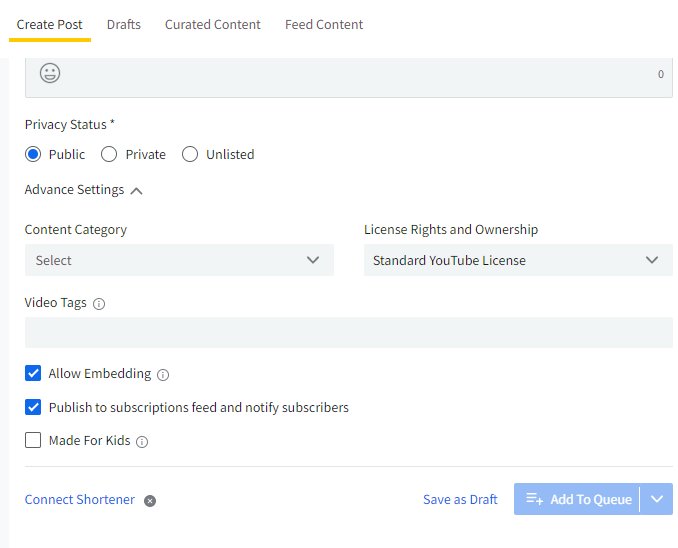The width and height of the screenshot is (678, 548).
Task: Uncheck the Allow Embedding checkbox
Action: [x=33, y=373]
